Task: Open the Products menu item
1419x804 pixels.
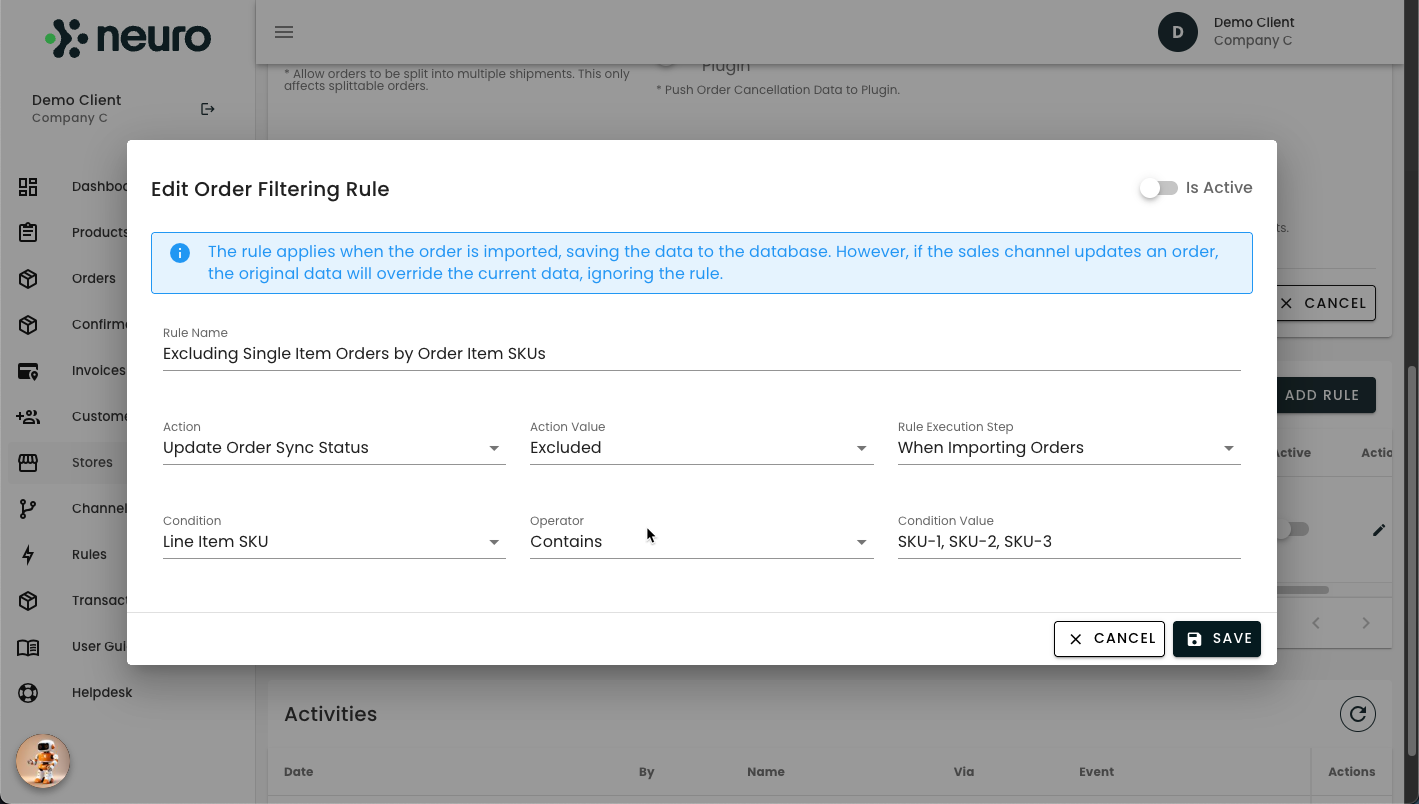Action: 100,232
